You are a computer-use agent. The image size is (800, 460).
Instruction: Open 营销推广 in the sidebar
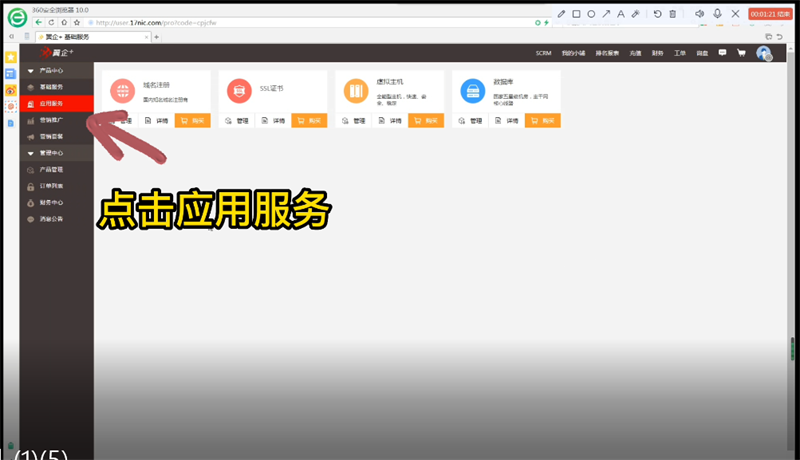57,120
